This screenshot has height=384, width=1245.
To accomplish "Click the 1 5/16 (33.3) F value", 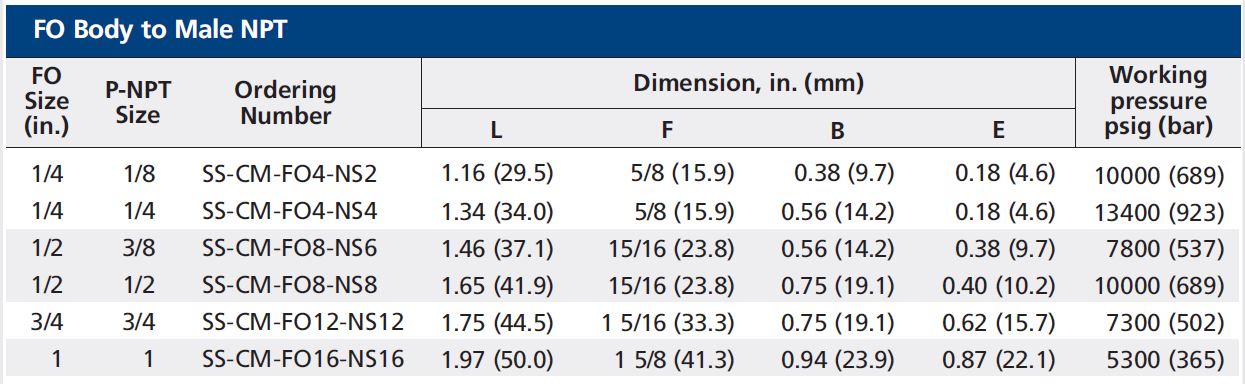I will coord(667,323).
